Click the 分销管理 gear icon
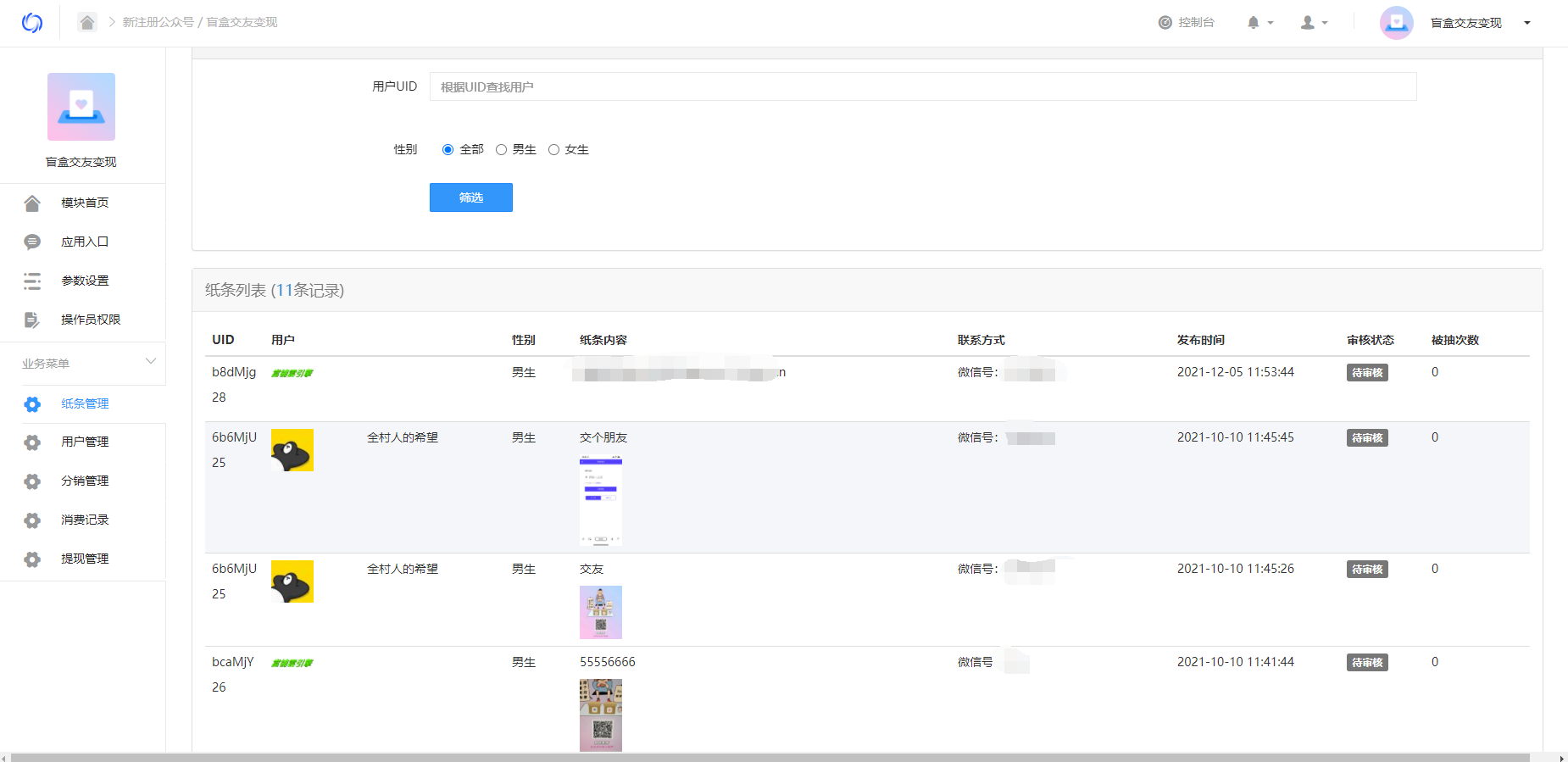Screen dimensions: 1568x762 [32, 481]
